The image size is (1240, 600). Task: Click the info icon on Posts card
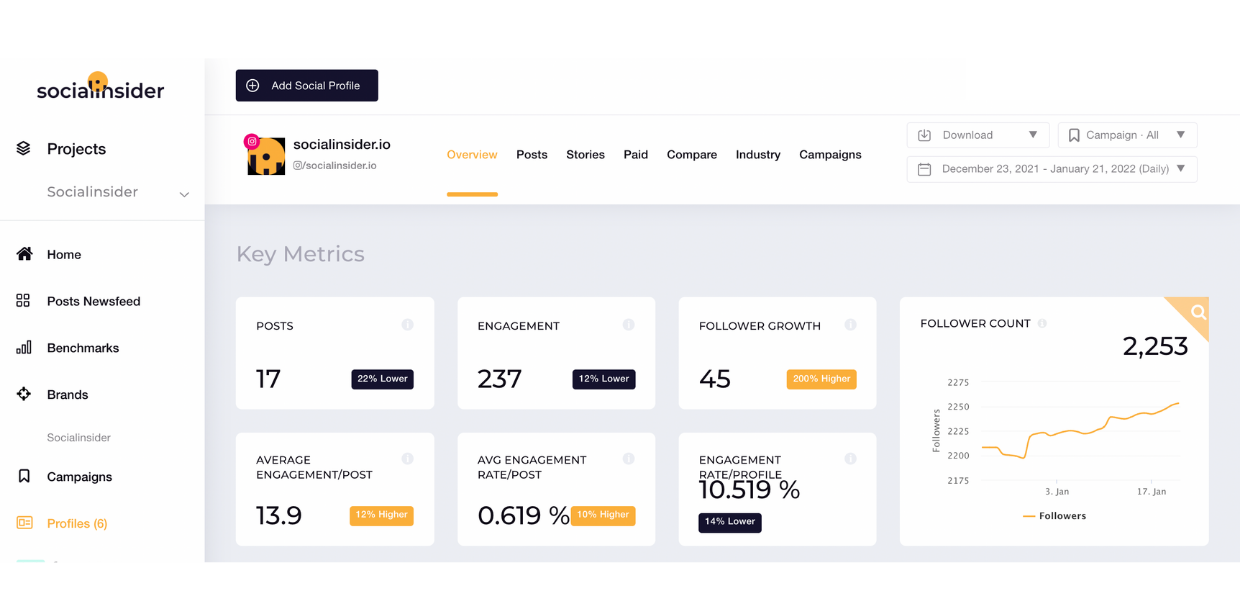tap(407, 325)
